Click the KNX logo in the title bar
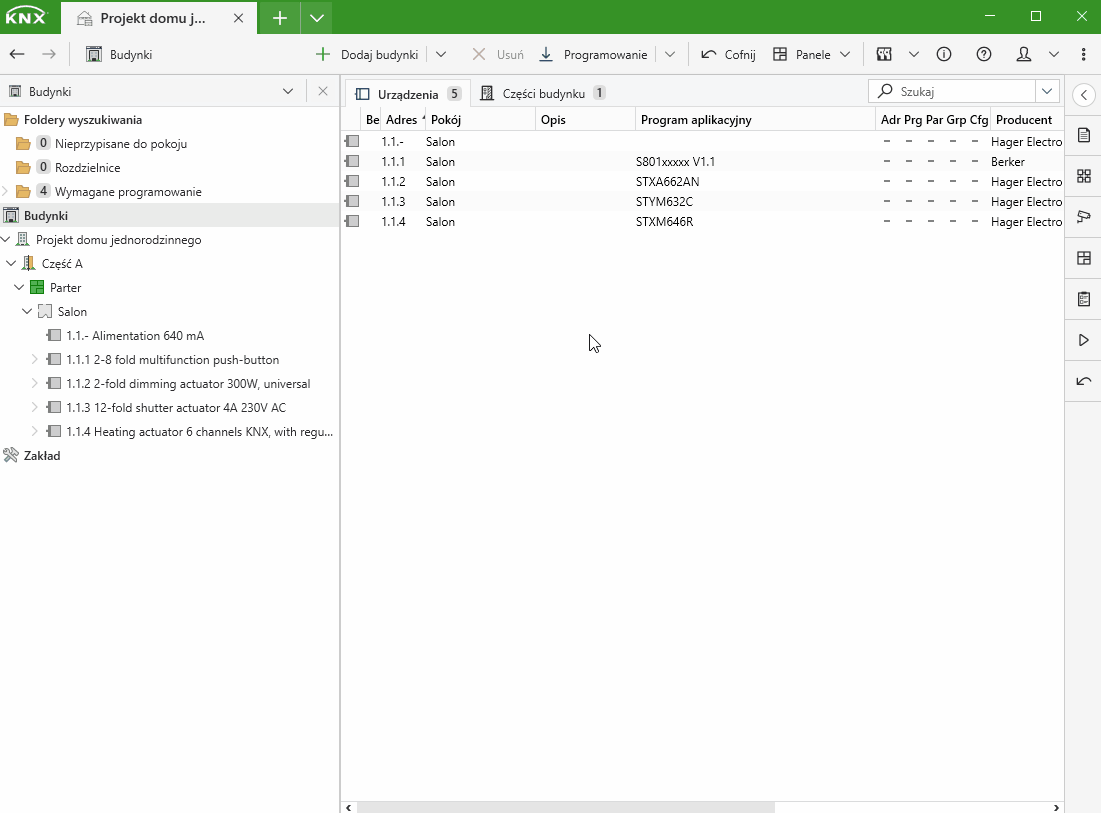This screenshot has height=813, width=1101. (x=27, y=17)
